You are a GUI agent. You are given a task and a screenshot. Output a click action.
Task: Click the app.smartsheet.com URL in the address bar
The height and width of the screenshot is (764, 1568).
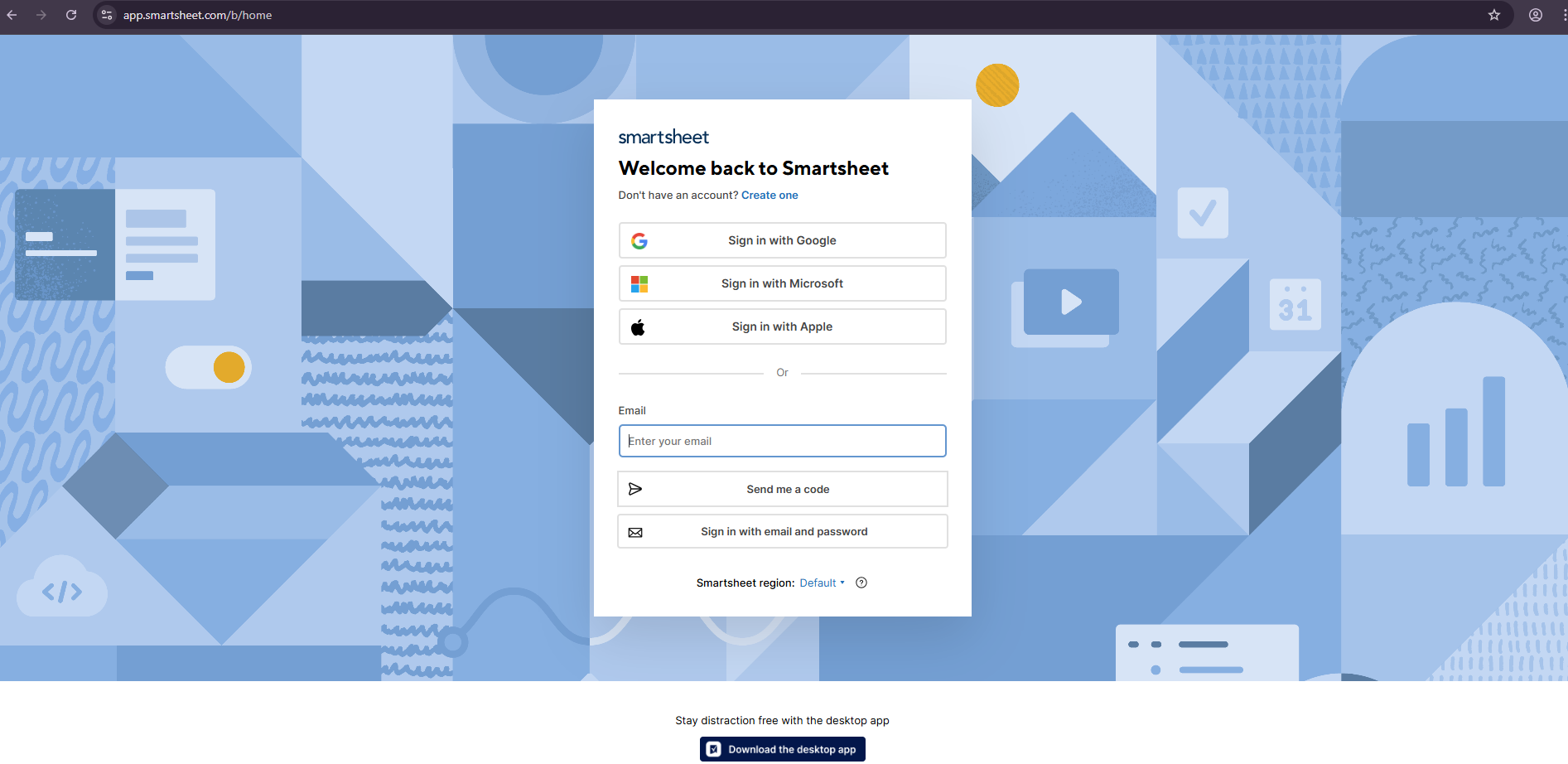197,15
